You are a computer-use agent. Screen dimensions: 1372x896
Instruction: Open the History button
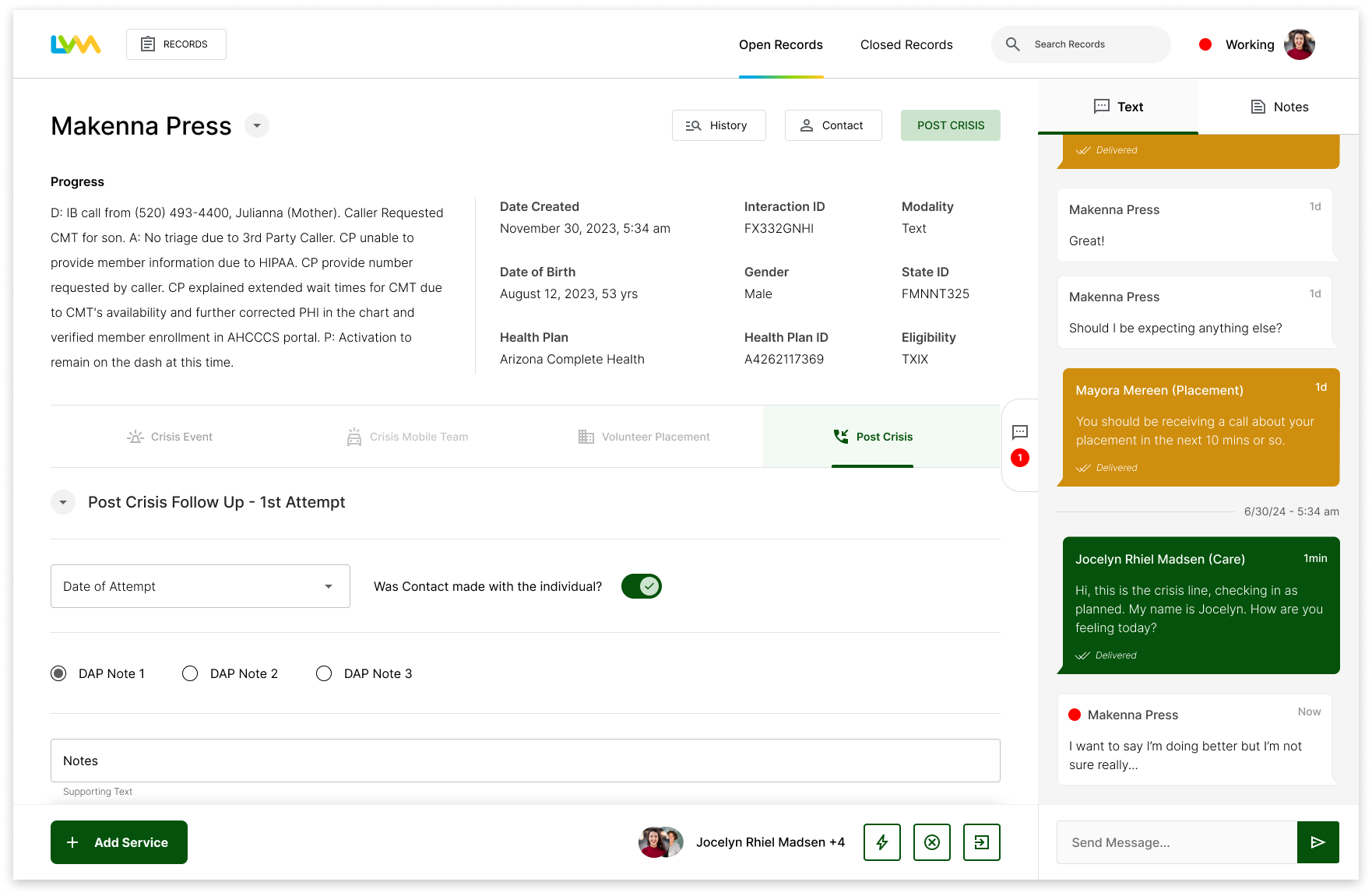(x=719, y=125)
